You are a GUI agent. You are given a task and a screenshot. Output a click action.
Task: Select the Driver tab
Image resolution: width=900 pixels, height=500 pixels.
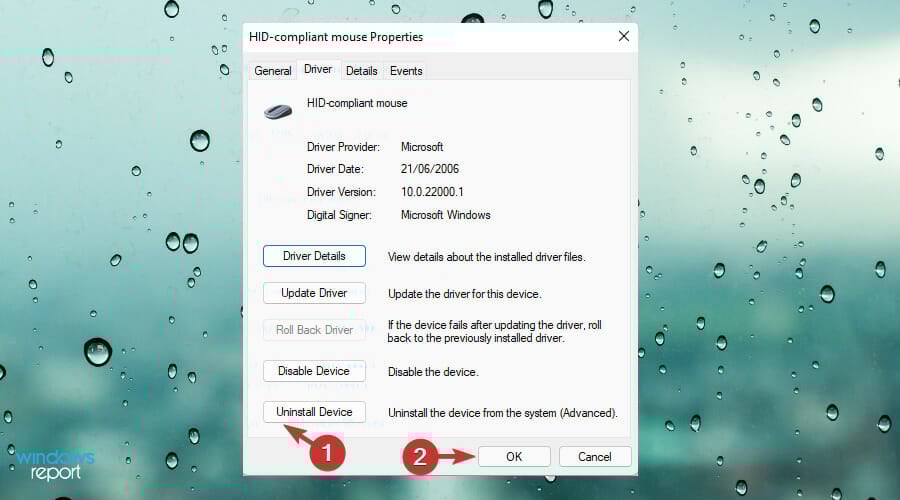(x=318, y=69)
